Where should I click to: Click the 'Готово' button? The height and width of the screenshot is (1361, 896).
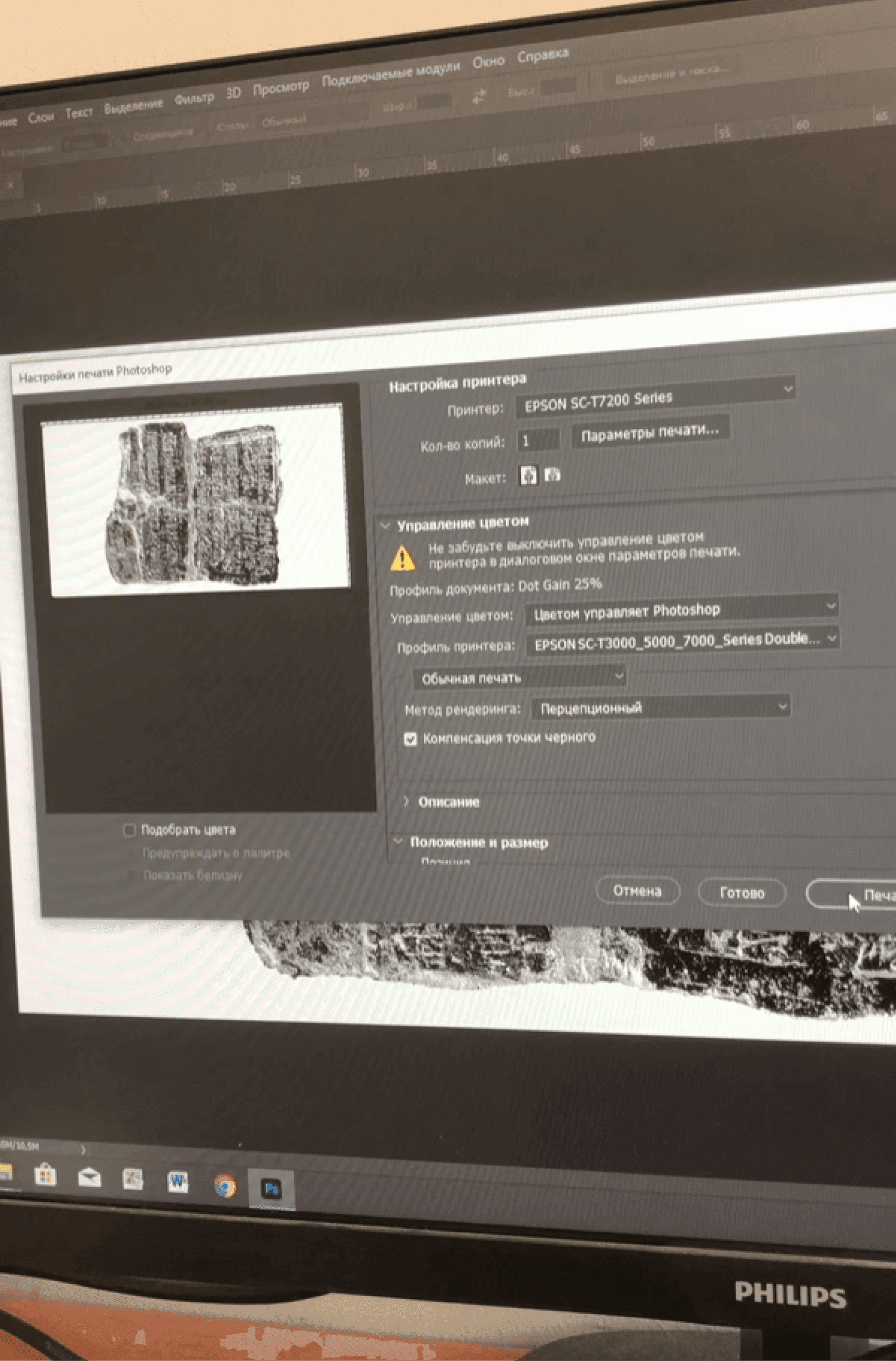point(741,892)
